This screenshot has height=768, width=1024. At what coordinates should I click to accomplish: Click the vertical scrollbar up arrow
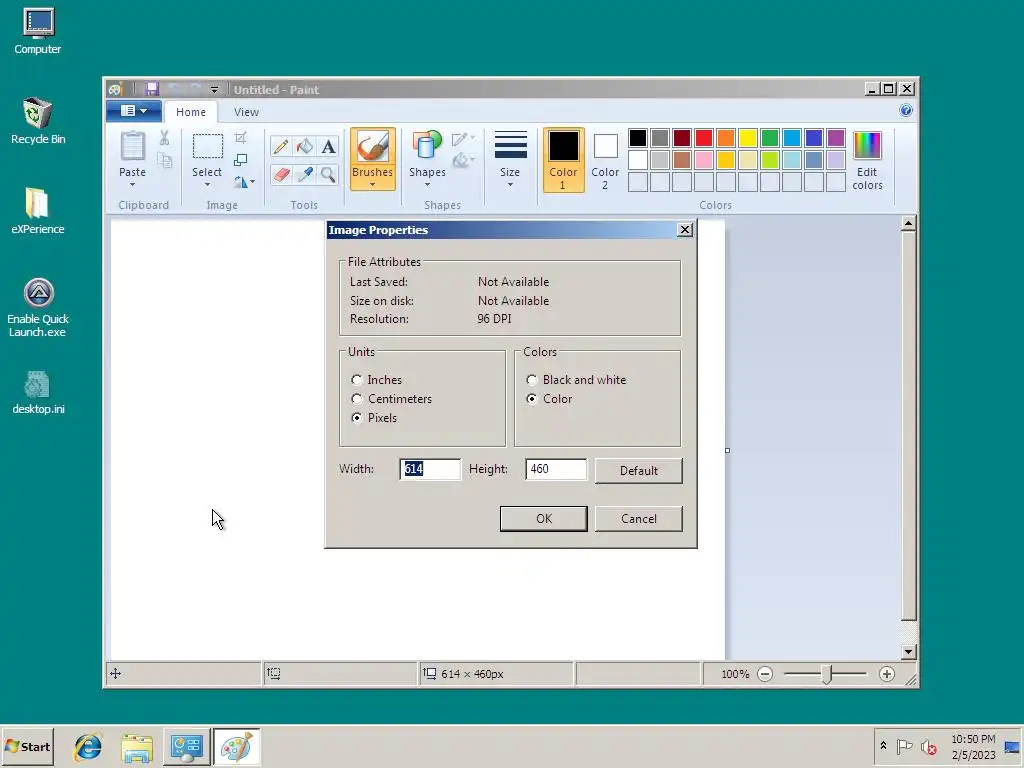tap(908, 223)
